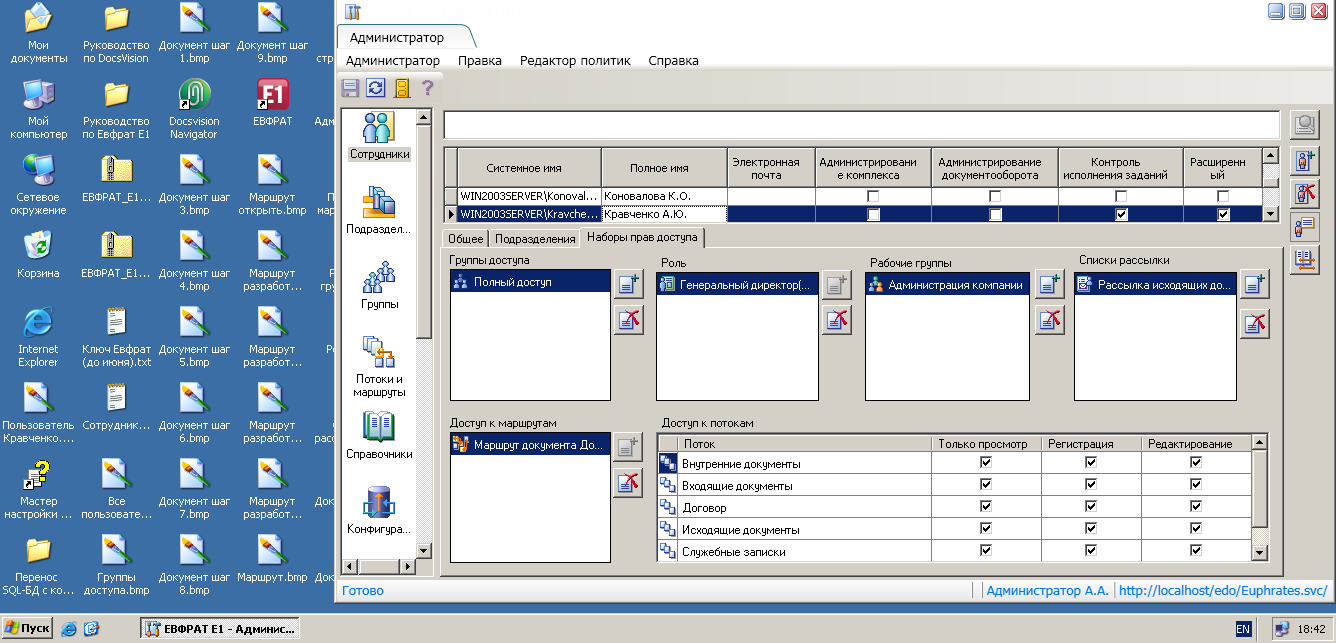Open the Windows Пуск start button
1336x643 pixels.
point(27,629)
